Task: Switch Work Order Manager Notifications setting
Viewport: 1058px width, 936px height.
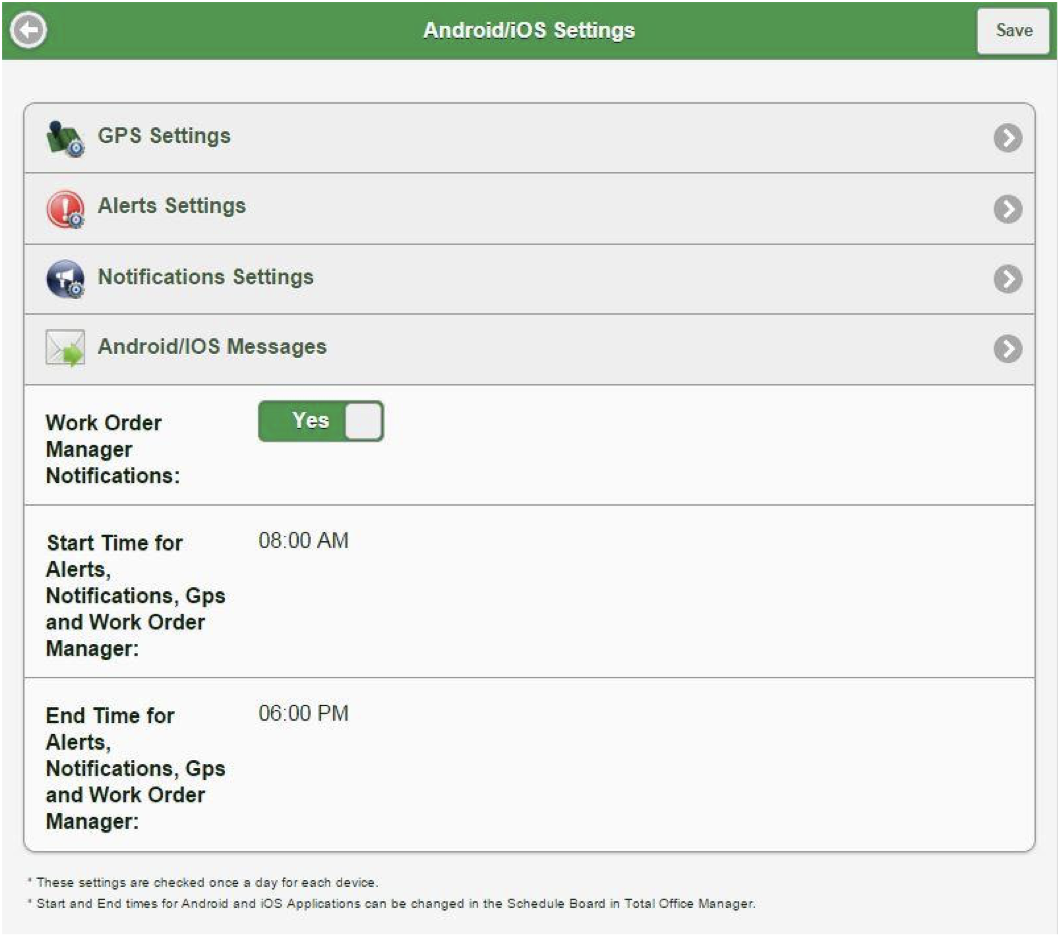Action: tap(320, 420)
